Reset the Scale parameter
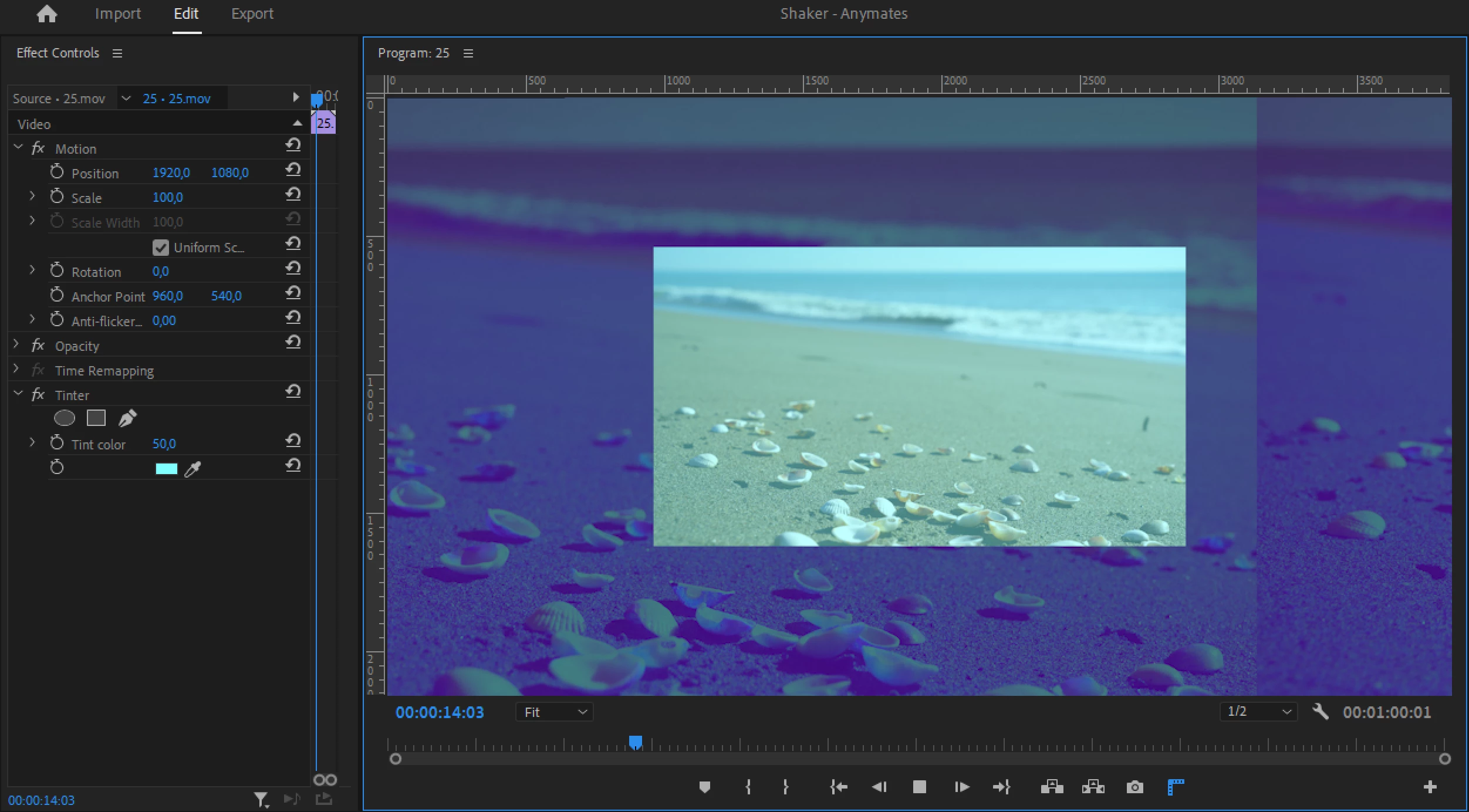 [x=293, y=194]
